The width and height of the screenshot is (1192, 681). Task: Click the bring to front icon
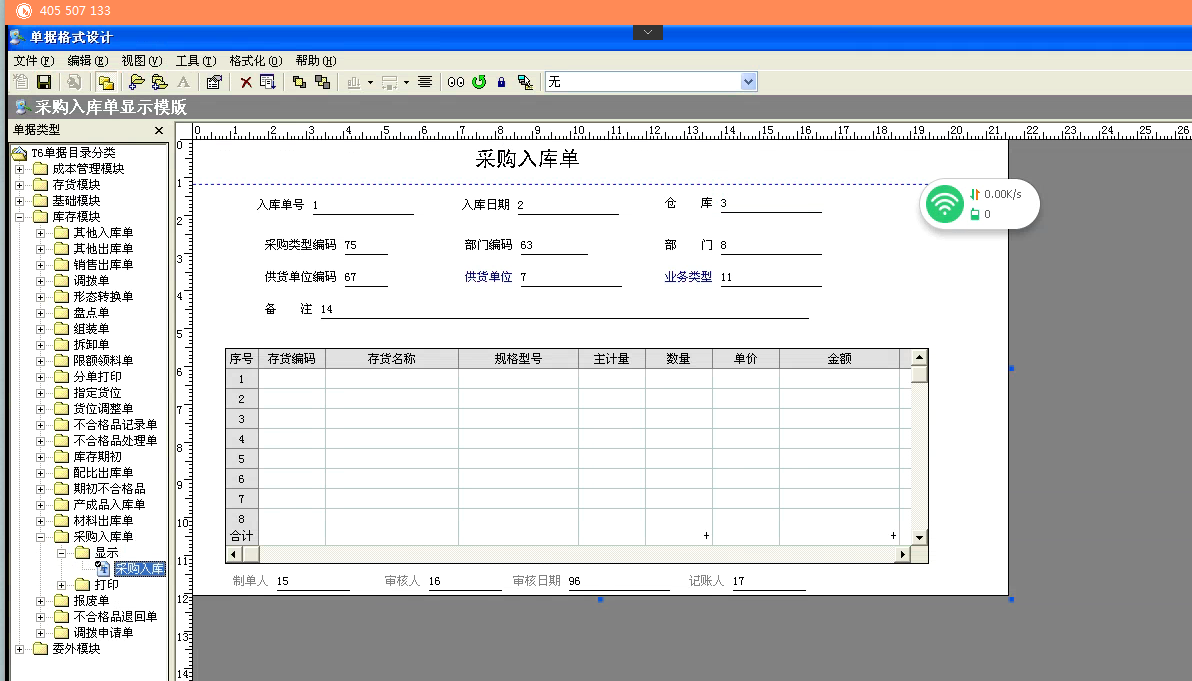(300, 82)
